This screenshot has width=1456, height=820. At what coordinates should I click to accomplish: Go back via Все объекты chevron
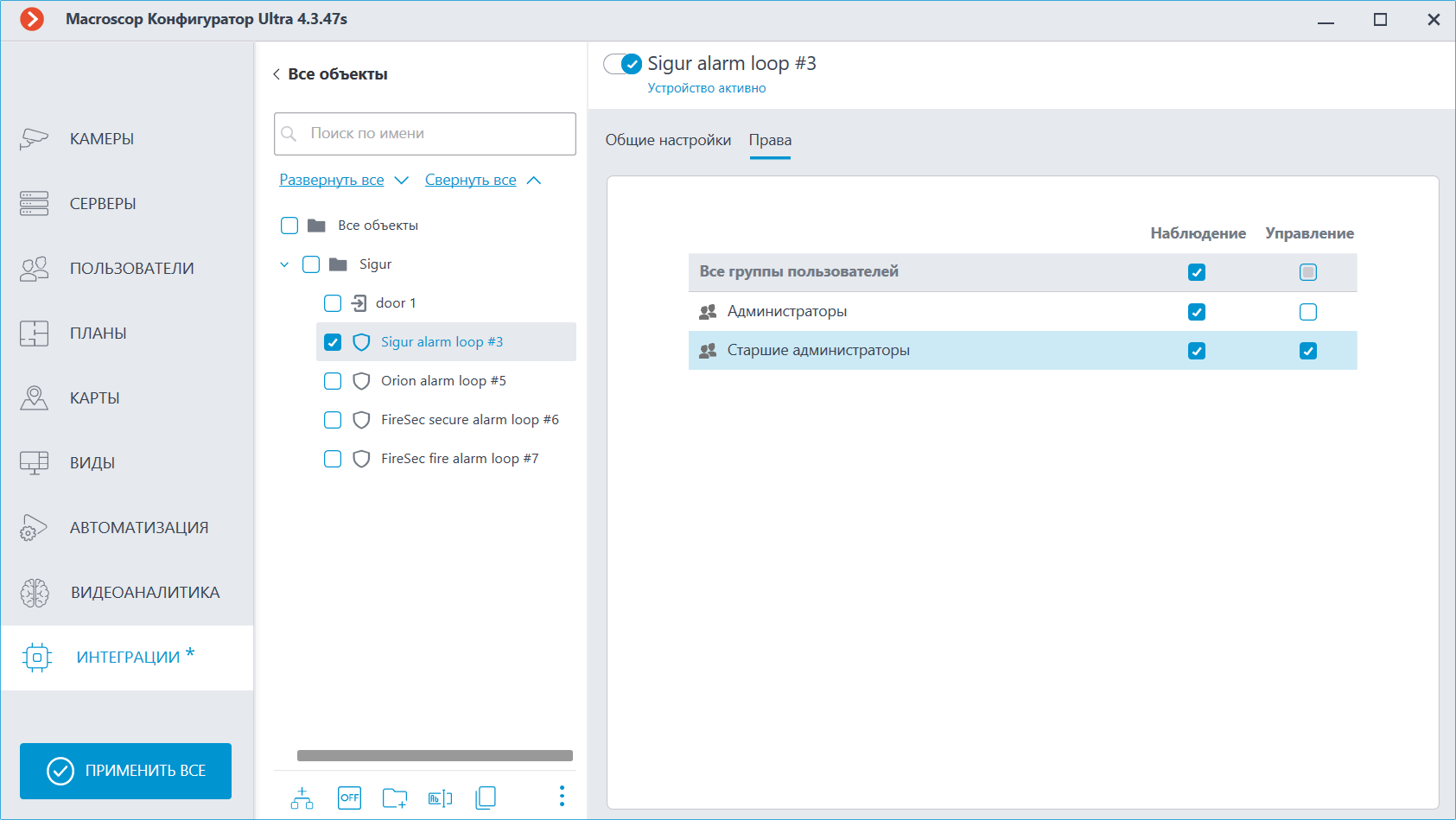pos(277,74)
